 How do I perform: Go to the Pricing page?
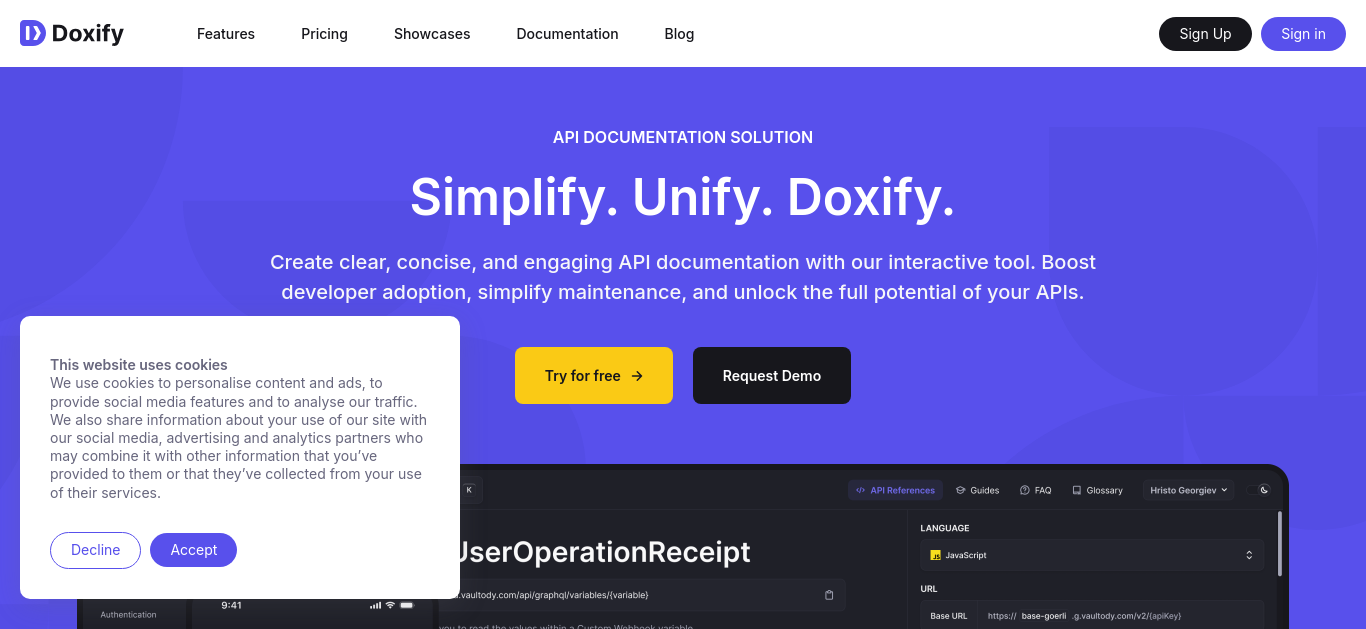click(324, 34)
